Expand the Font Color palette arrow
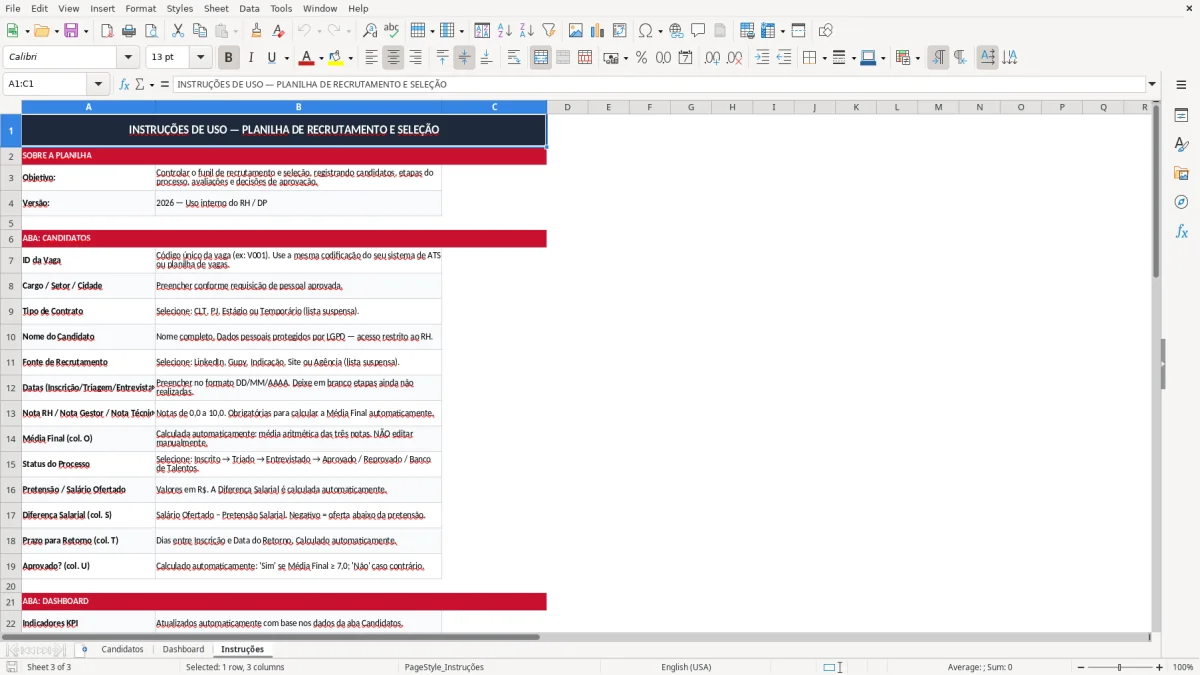Image resolution: width=1200 pixels, height=675 pixels. [x=321, y=58]
